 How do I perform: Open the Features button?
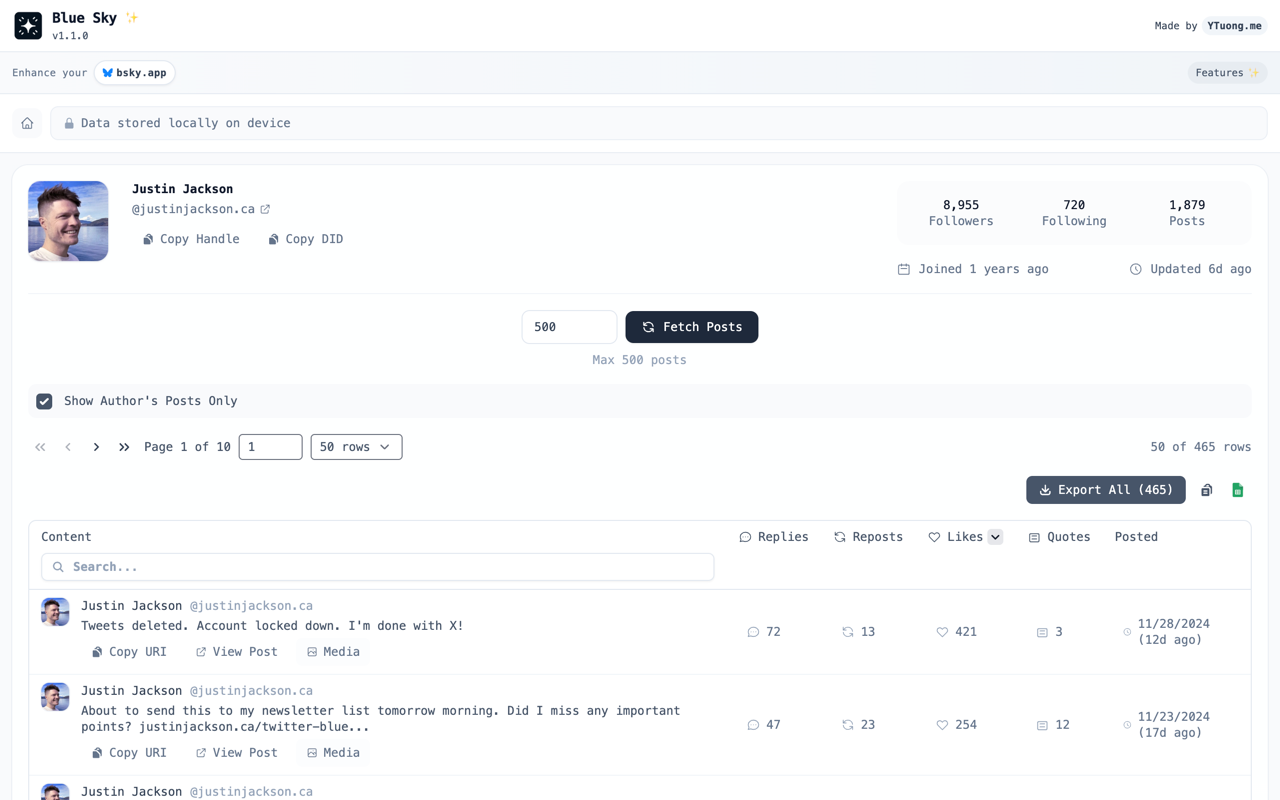click(1227, 73)
